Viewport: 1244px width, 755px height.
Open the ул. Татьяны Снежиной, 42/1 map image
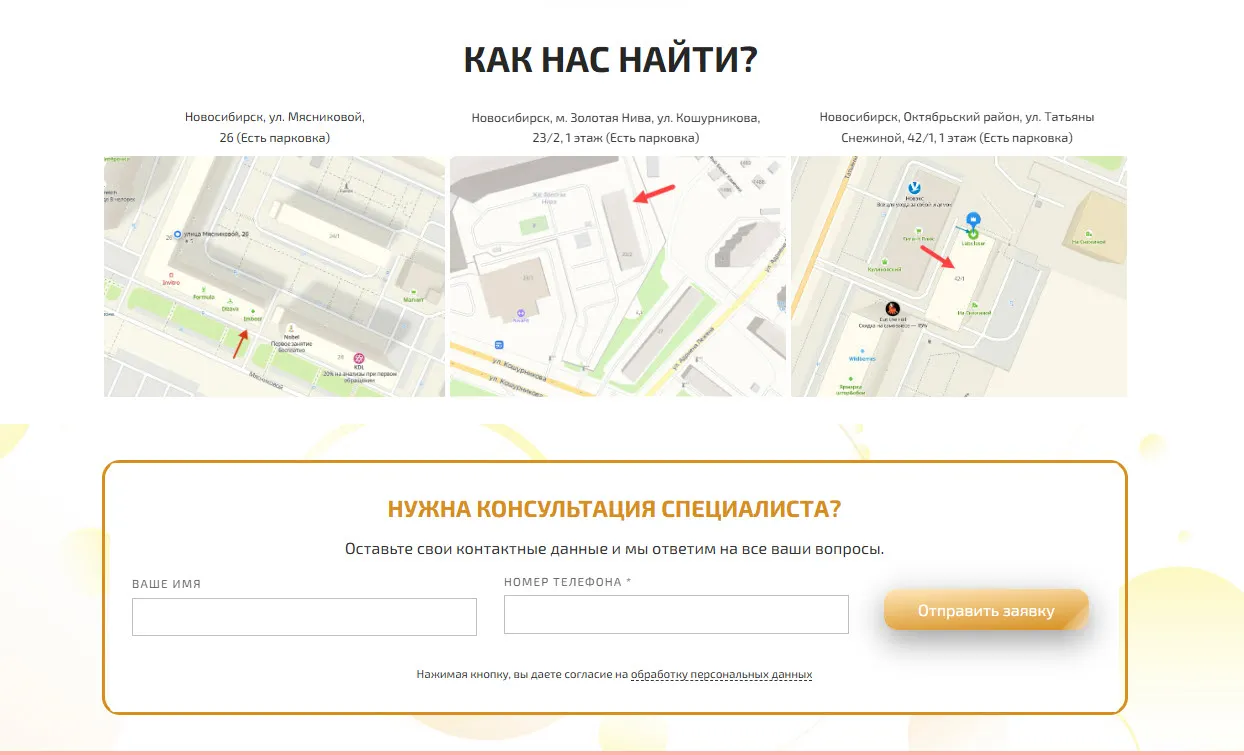point(959,276)
